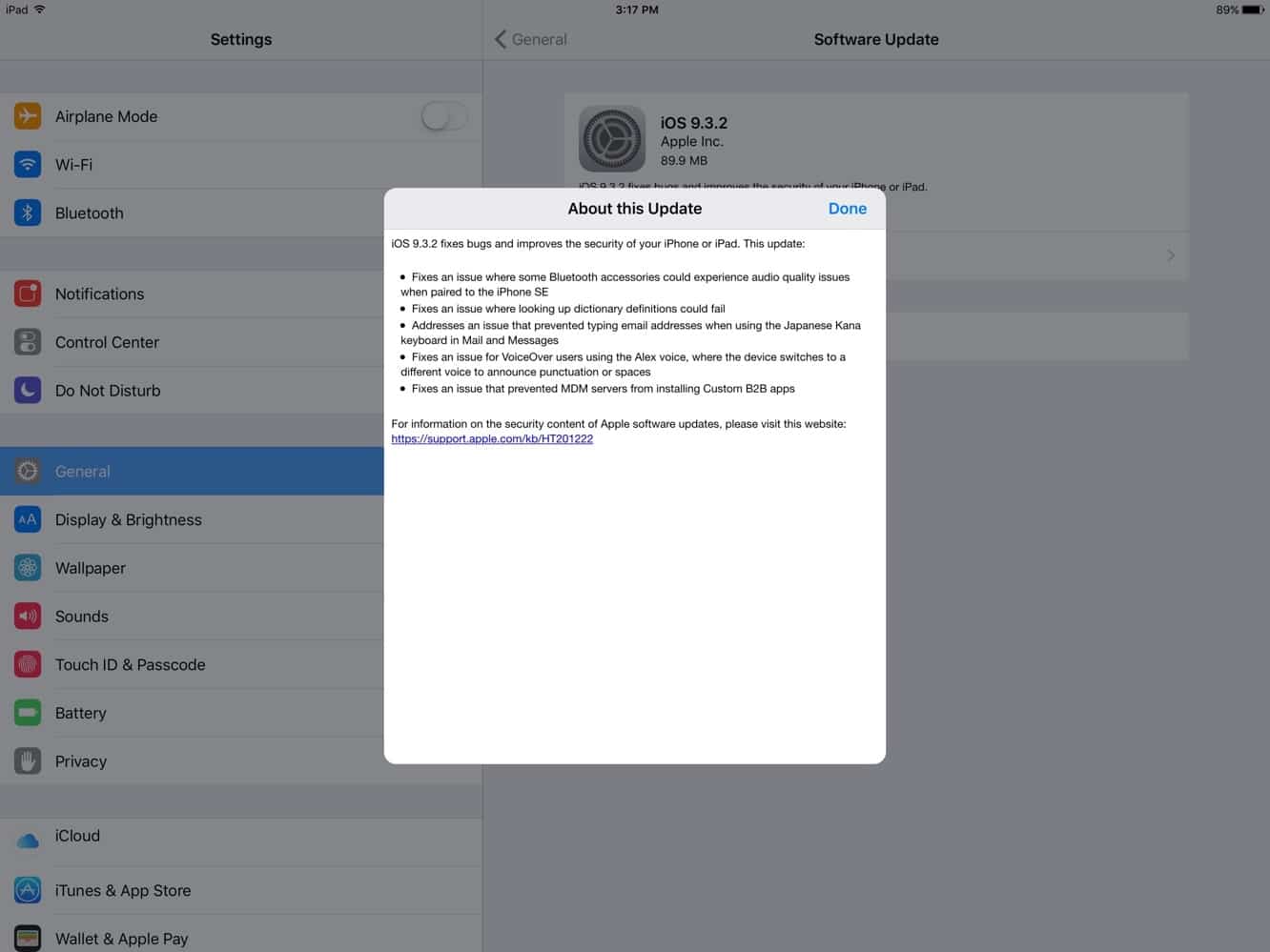Tap the iOS 9.3.2 update gear icon
Image resolution: width=1270 pixels, height=952 pixels.
point(612,139)
